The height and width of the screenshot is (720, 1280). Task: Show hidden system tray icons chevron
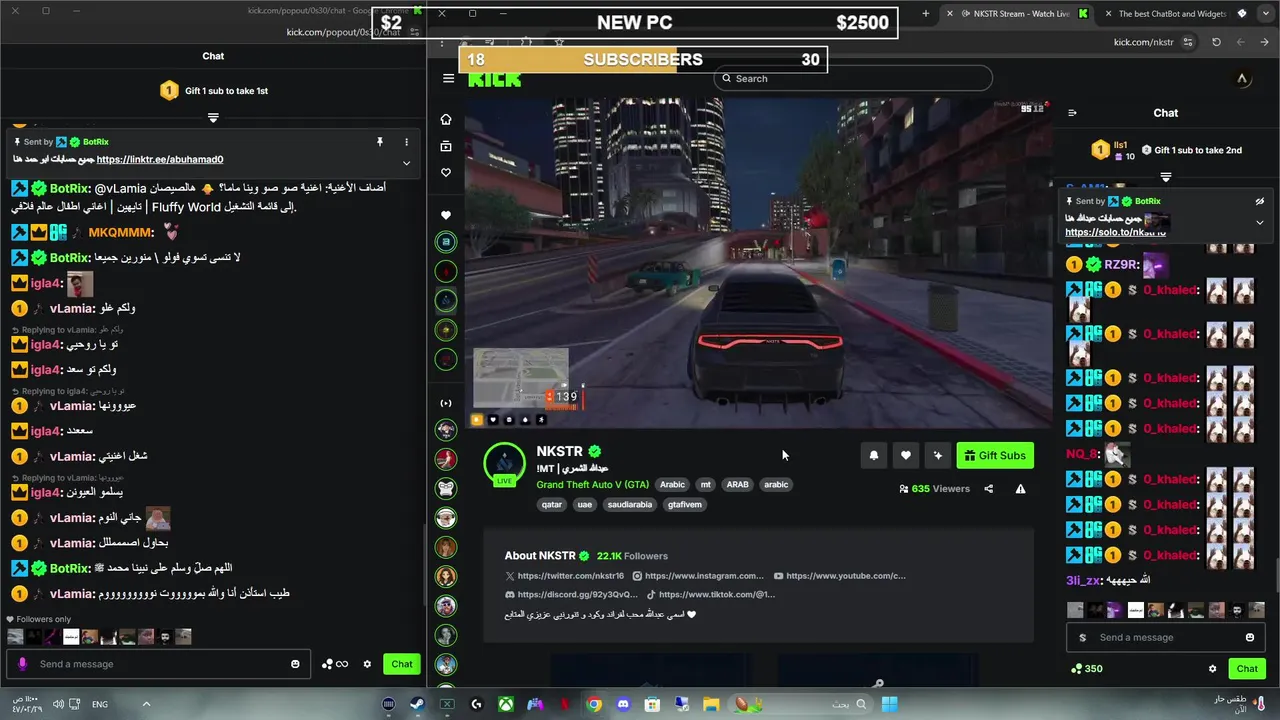click(x=146, y=704)
